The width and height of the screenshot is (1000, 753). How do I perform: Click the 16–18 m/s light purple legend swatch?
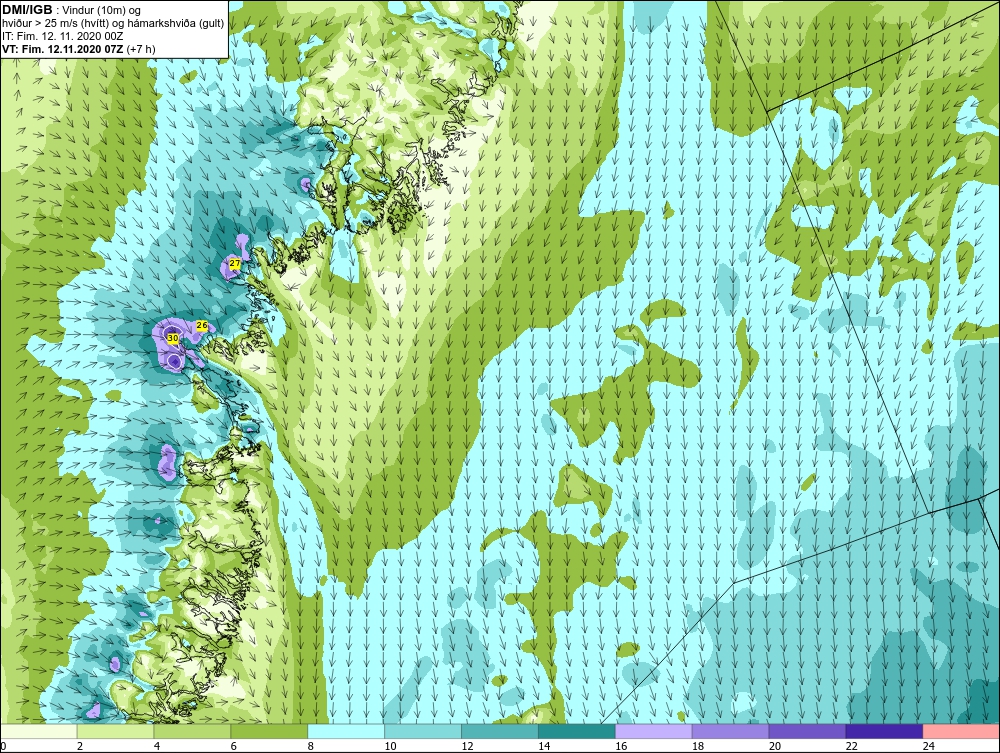[654, 731]
